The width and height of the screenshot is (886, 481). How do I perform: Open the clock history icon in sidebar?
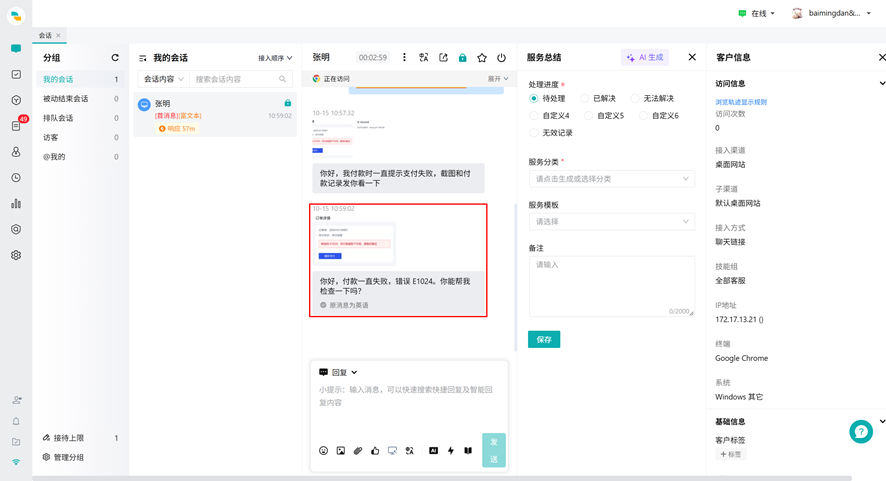tap(16, 177)
